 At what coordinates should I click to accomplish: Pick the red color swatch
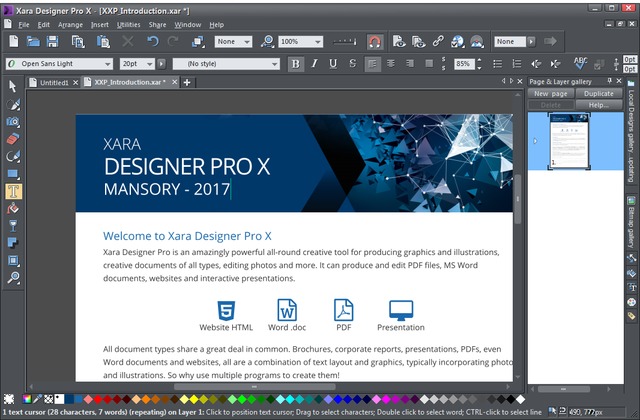98,399
